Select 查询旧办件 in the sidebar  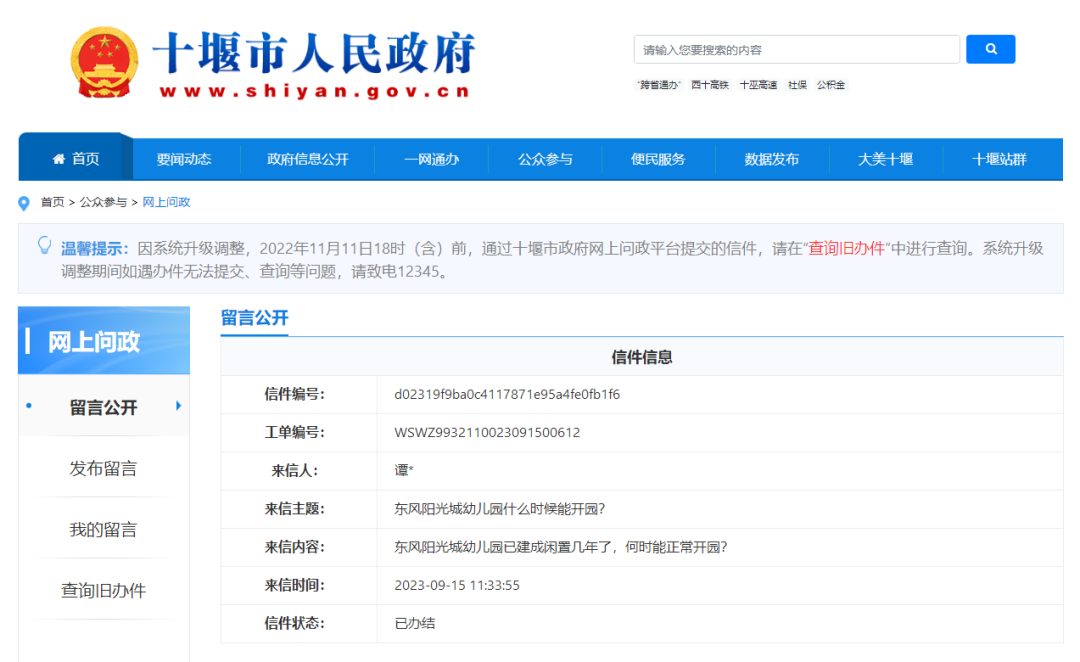pos(103,590)
